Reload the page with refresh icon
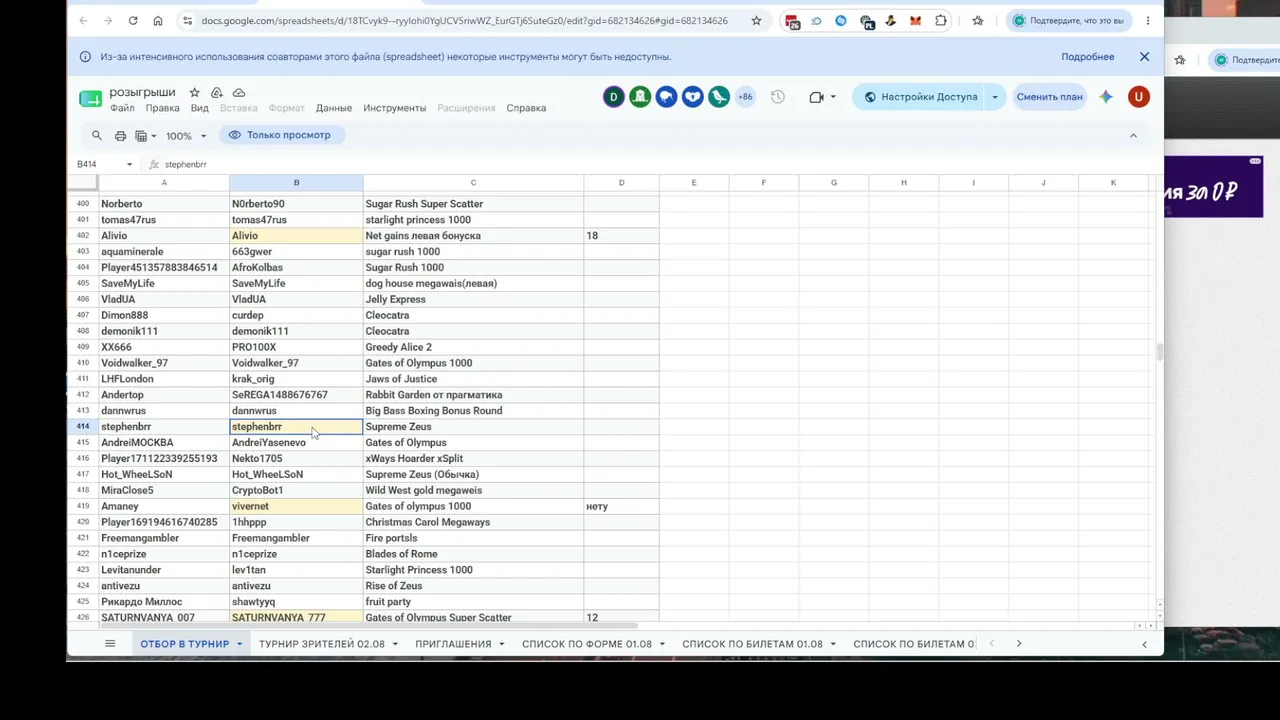1280x720 pixels. [x=133, y=20]
